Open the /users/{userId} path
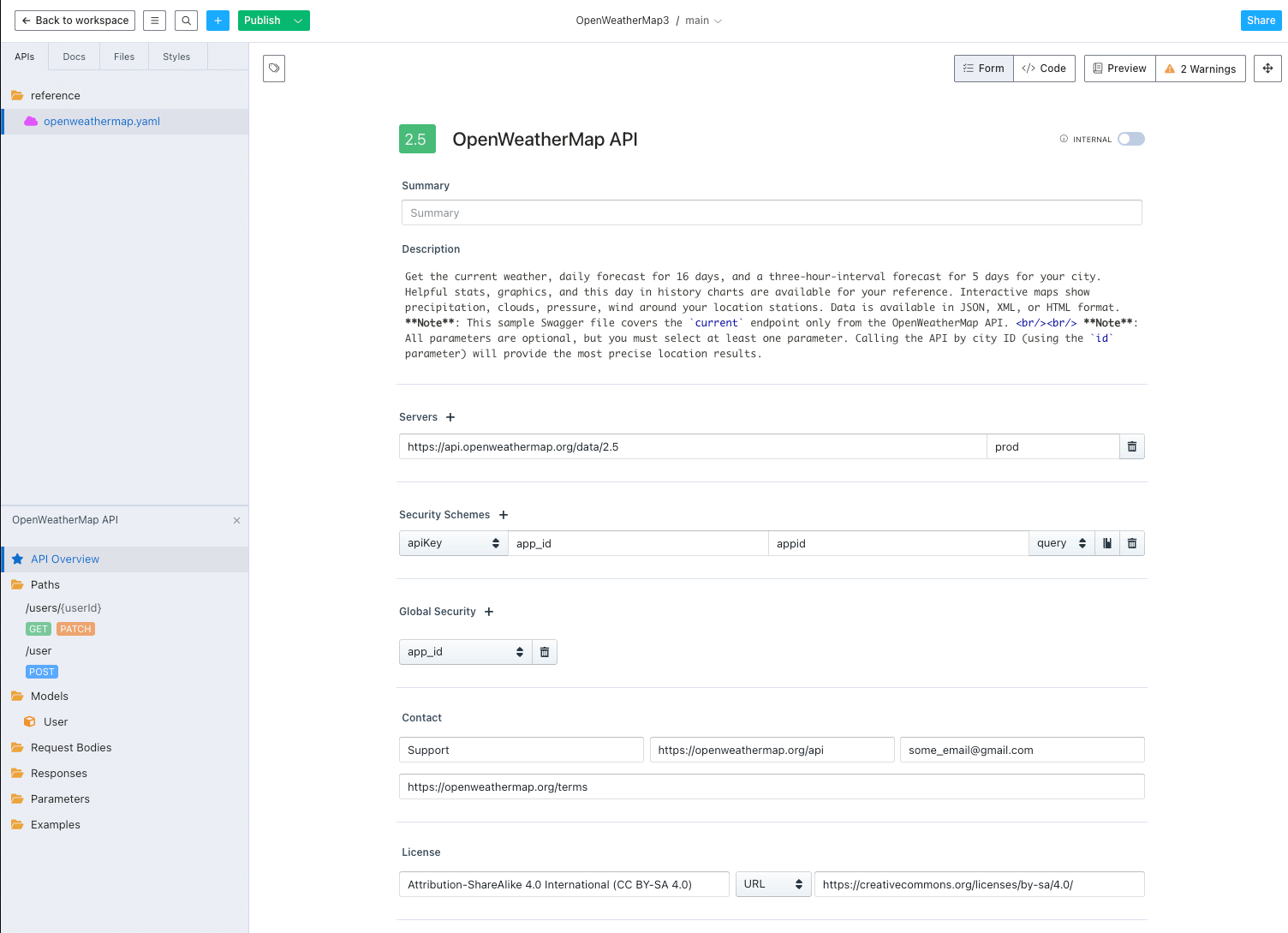Image resolution: width=1288 pixels, height=933 pixels. (63, 608)
